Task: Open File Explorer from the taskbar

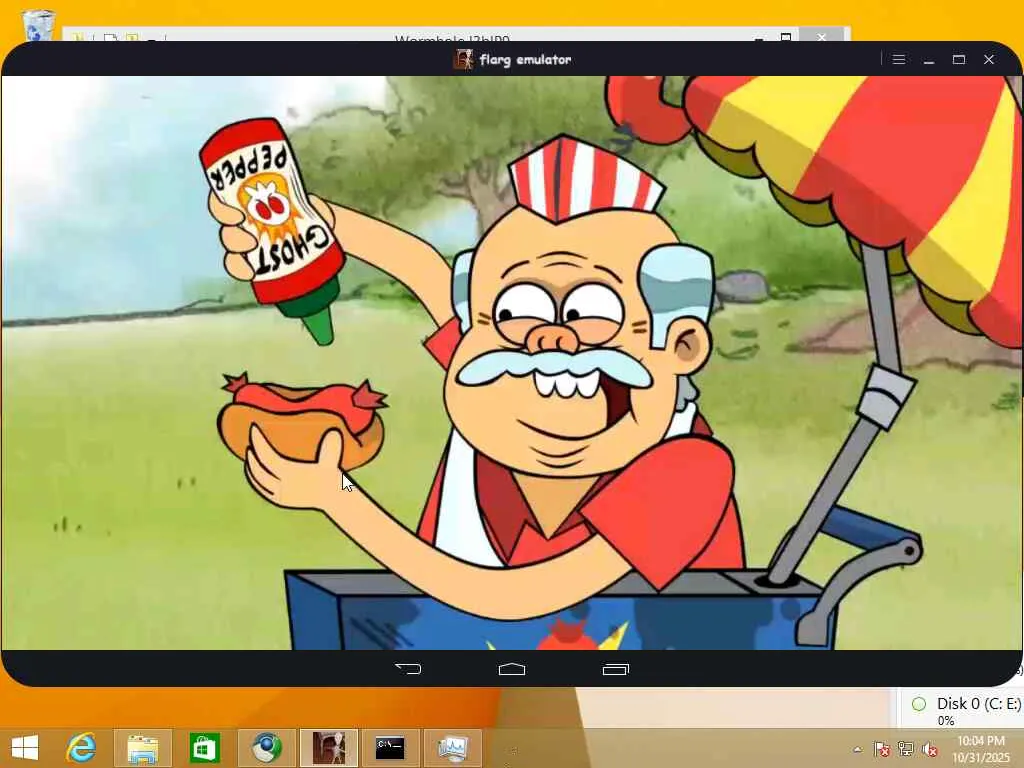Action: 142,748
